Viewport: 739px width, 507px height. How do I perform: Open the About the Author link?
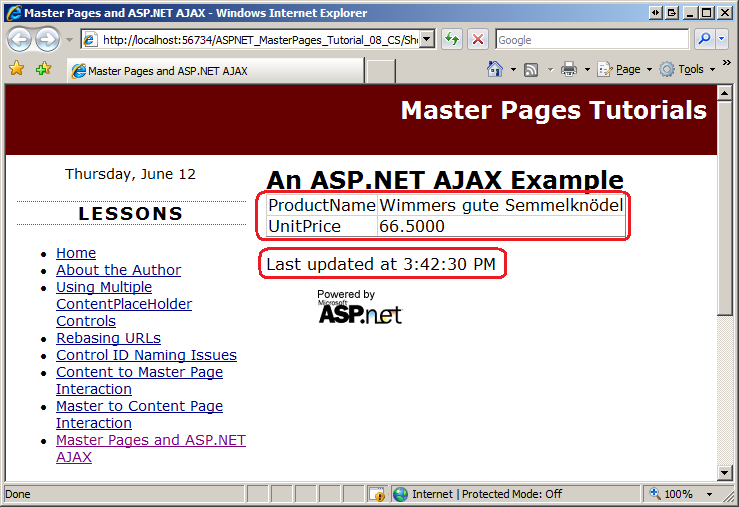pyautogui.click(x=118, y=270)
